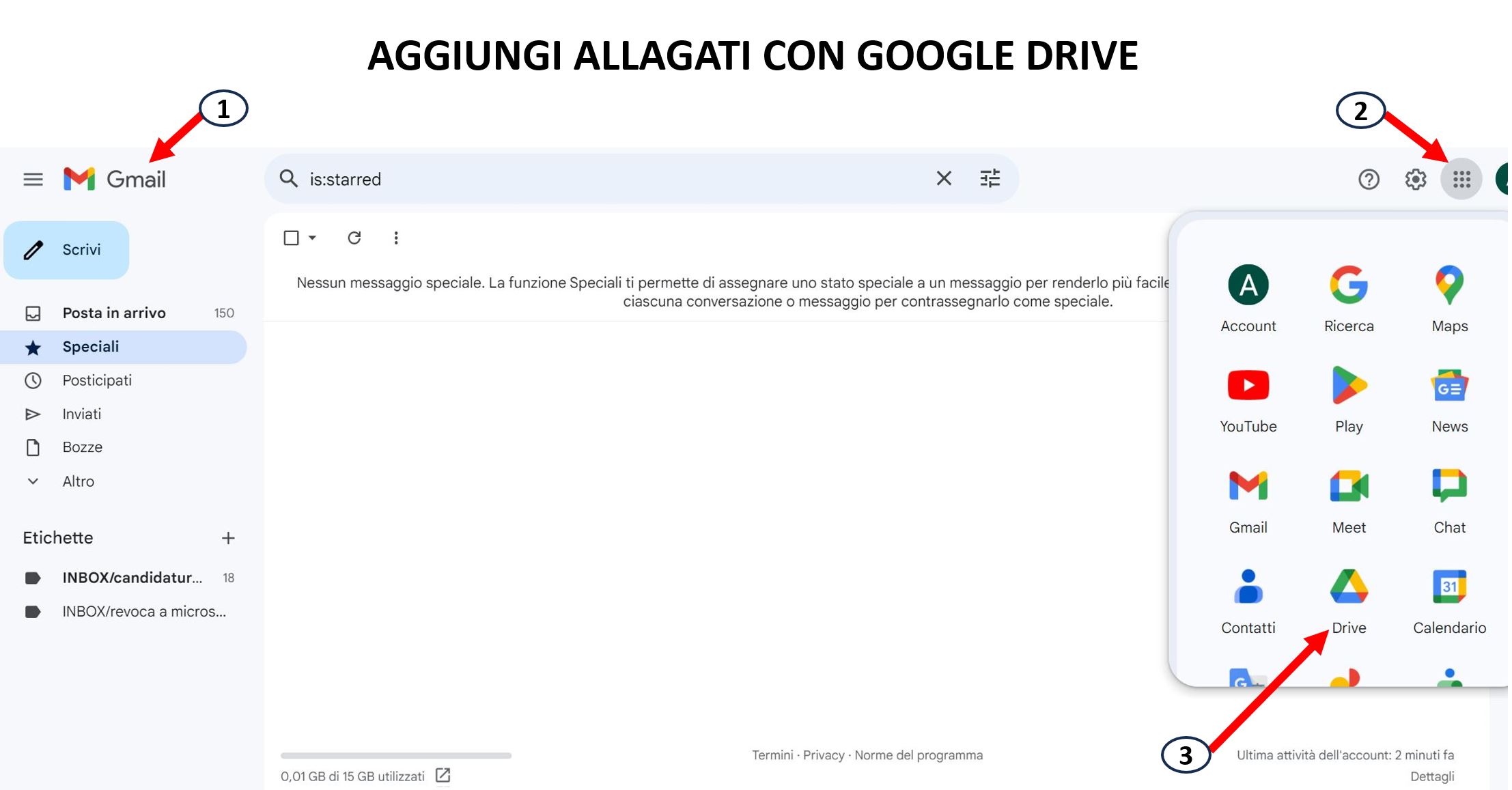This screenshot has height=790, width=1512.
Task: Open the Posticipati folder
Action: coord(123,380)
